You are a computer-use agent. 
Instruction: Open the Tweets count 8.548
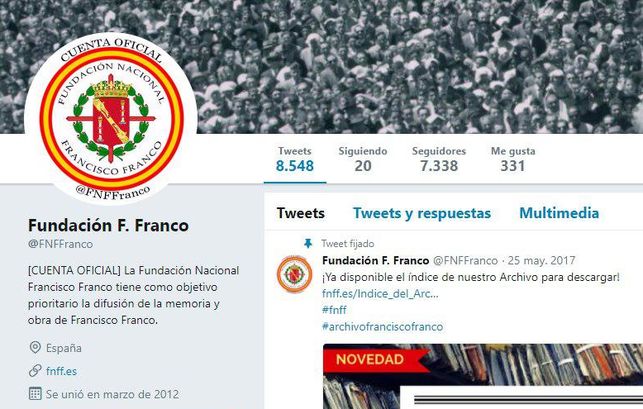pyautogui.click(x=295, y=159)
